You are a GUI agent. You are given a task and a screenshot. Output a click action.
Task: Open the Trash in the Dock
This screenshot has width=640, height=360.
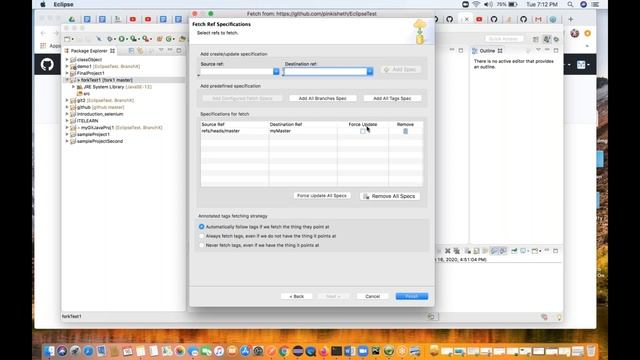(x=591, y=350)
